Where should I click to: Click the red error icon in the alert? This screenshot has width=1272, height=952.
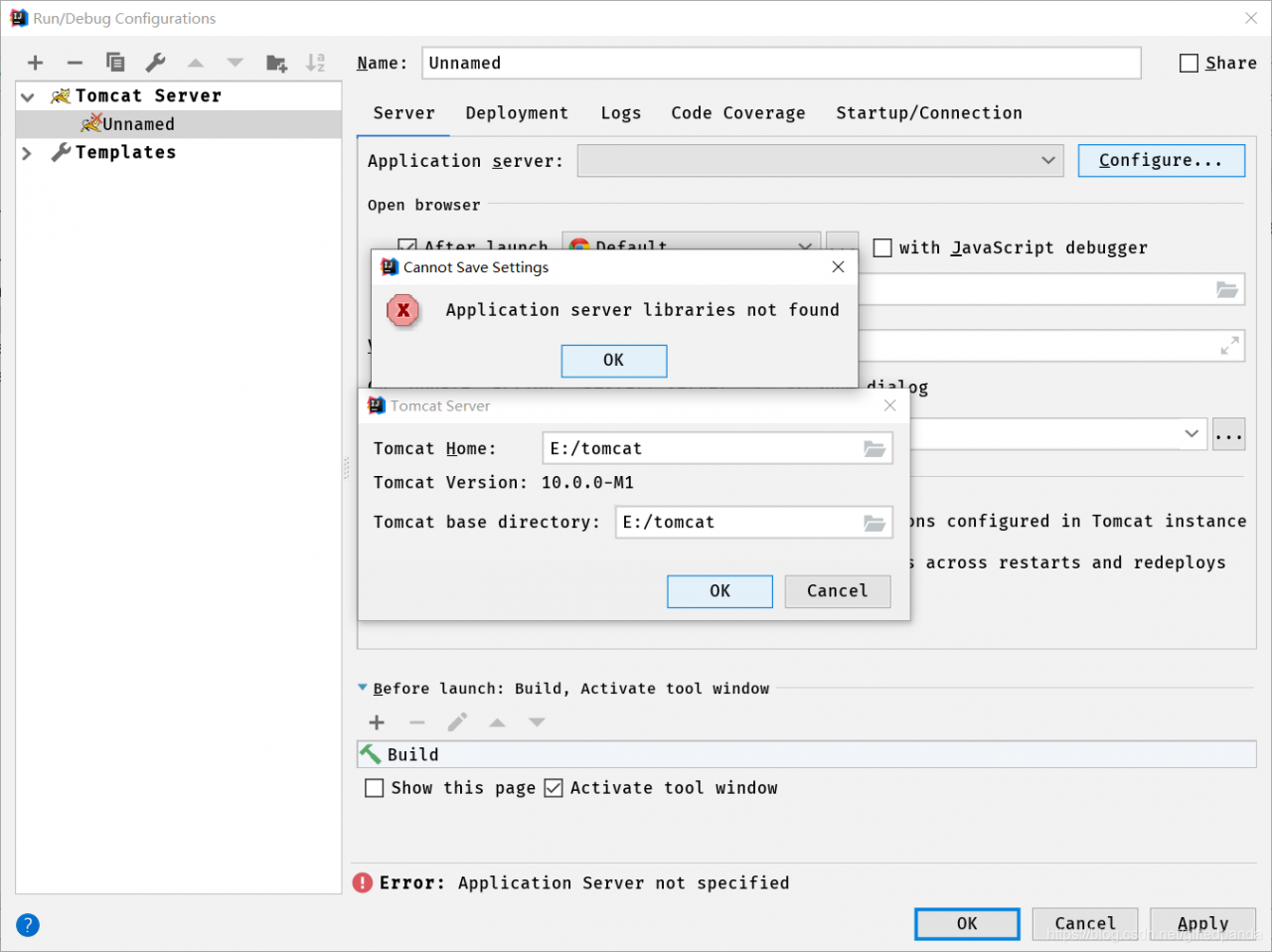click(402, 310)
